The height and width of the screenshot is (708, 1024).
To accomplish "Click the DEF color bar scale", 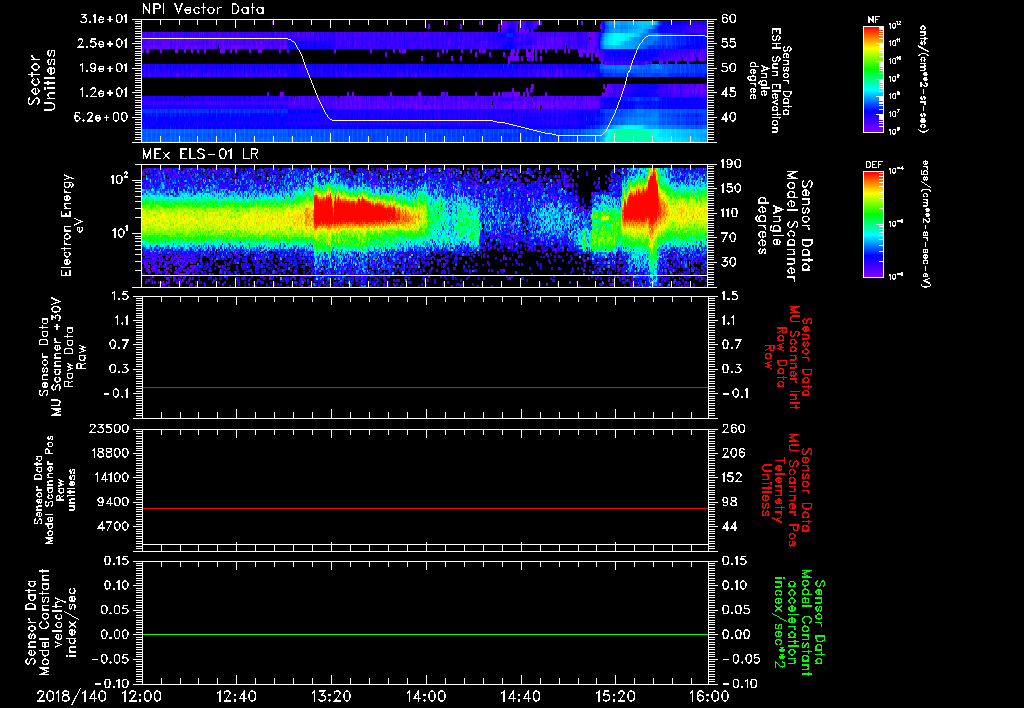I will click(x=873, y=224).
